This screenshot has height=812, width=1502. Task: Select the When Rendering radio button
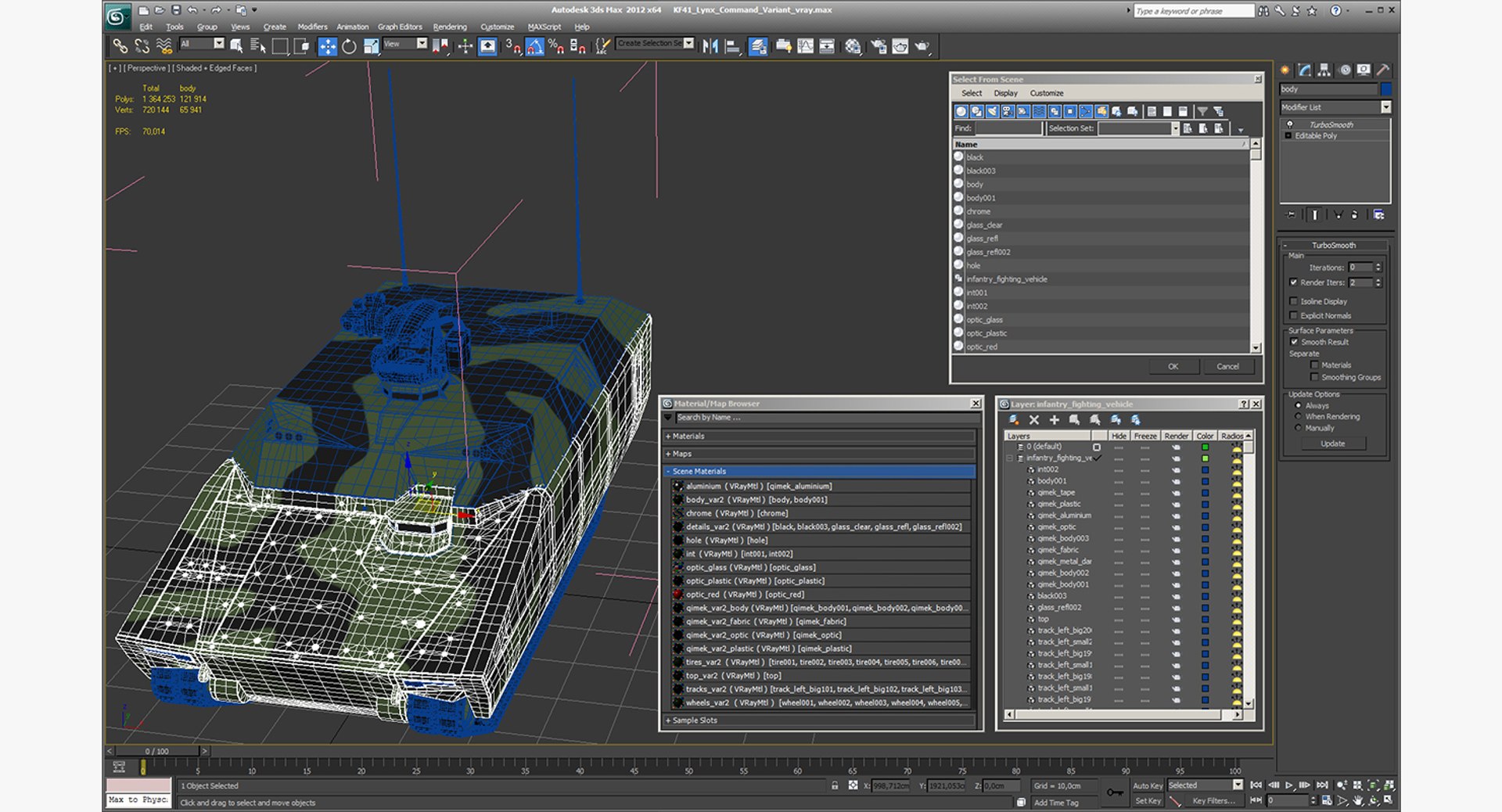1299,417
